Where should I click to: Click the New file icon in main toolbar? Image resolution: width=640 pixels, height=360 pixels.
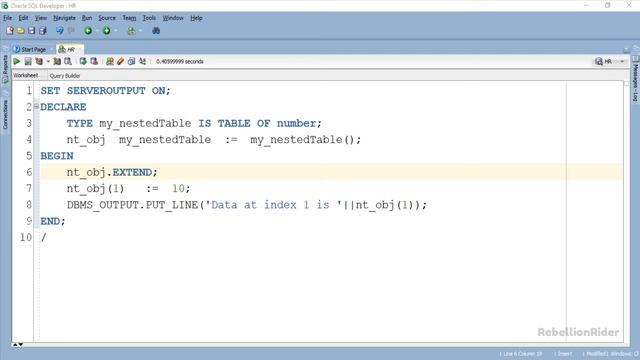tap(10, 31)
